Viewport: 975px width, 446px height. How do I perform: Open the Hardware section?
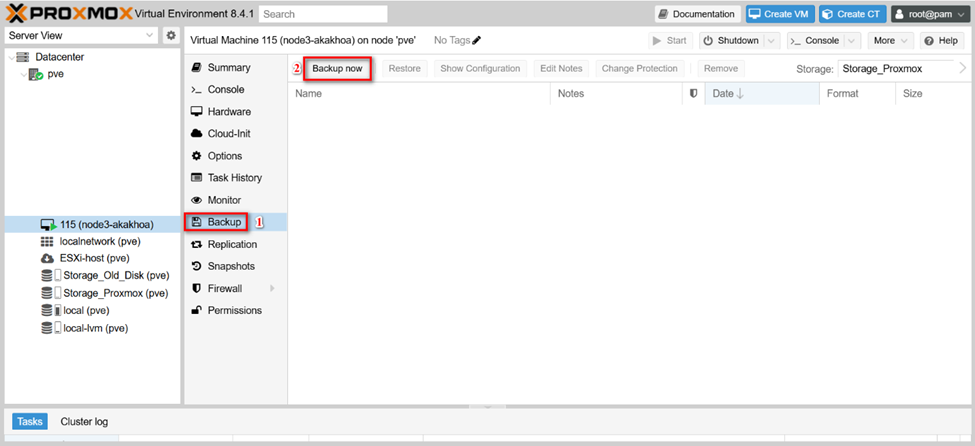pos(229,112)
